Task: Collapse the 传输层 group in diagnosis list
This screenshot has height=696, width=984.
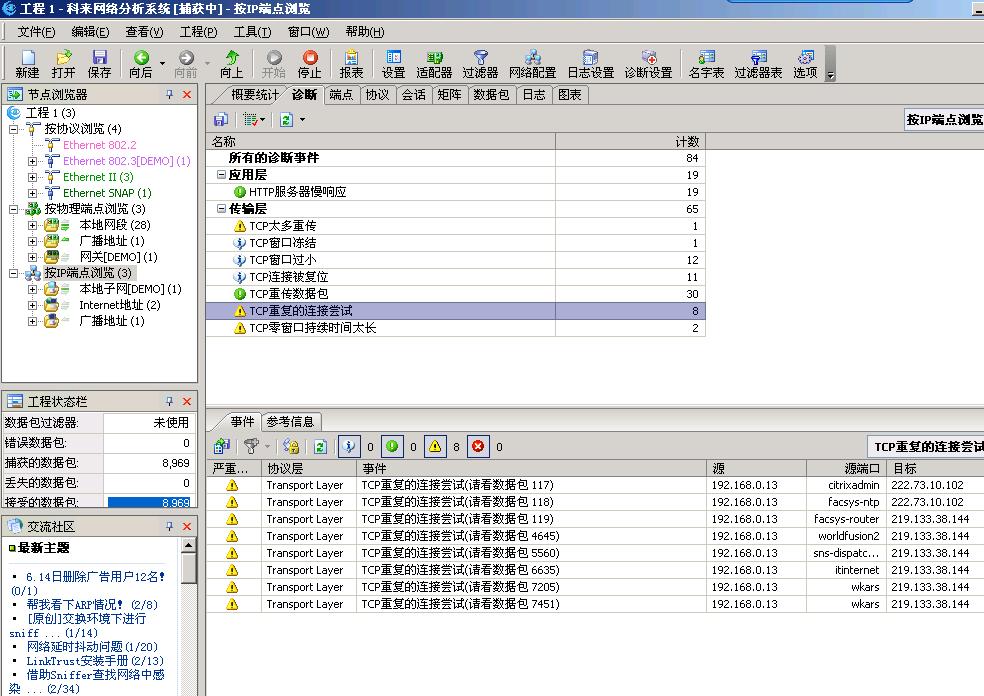Action: (x=221, y=209)
